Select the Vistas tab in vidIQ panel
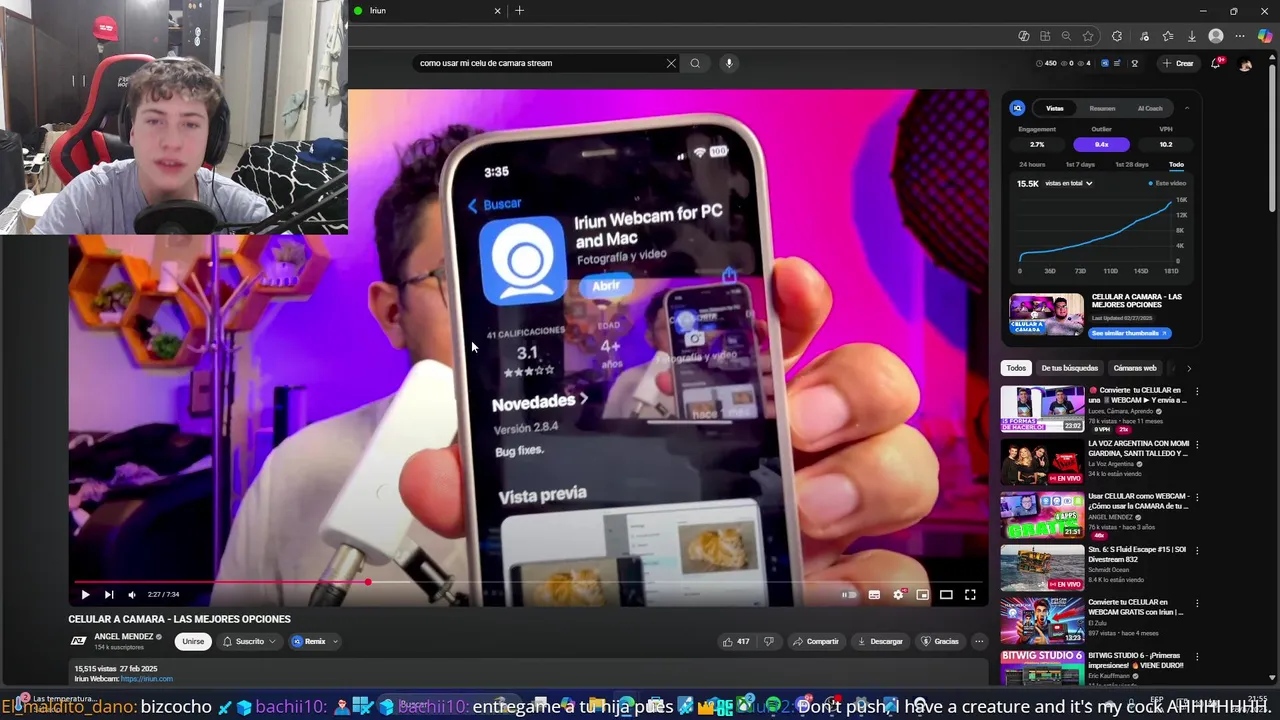1280x720 pixels. click(x=1055, y=108)
